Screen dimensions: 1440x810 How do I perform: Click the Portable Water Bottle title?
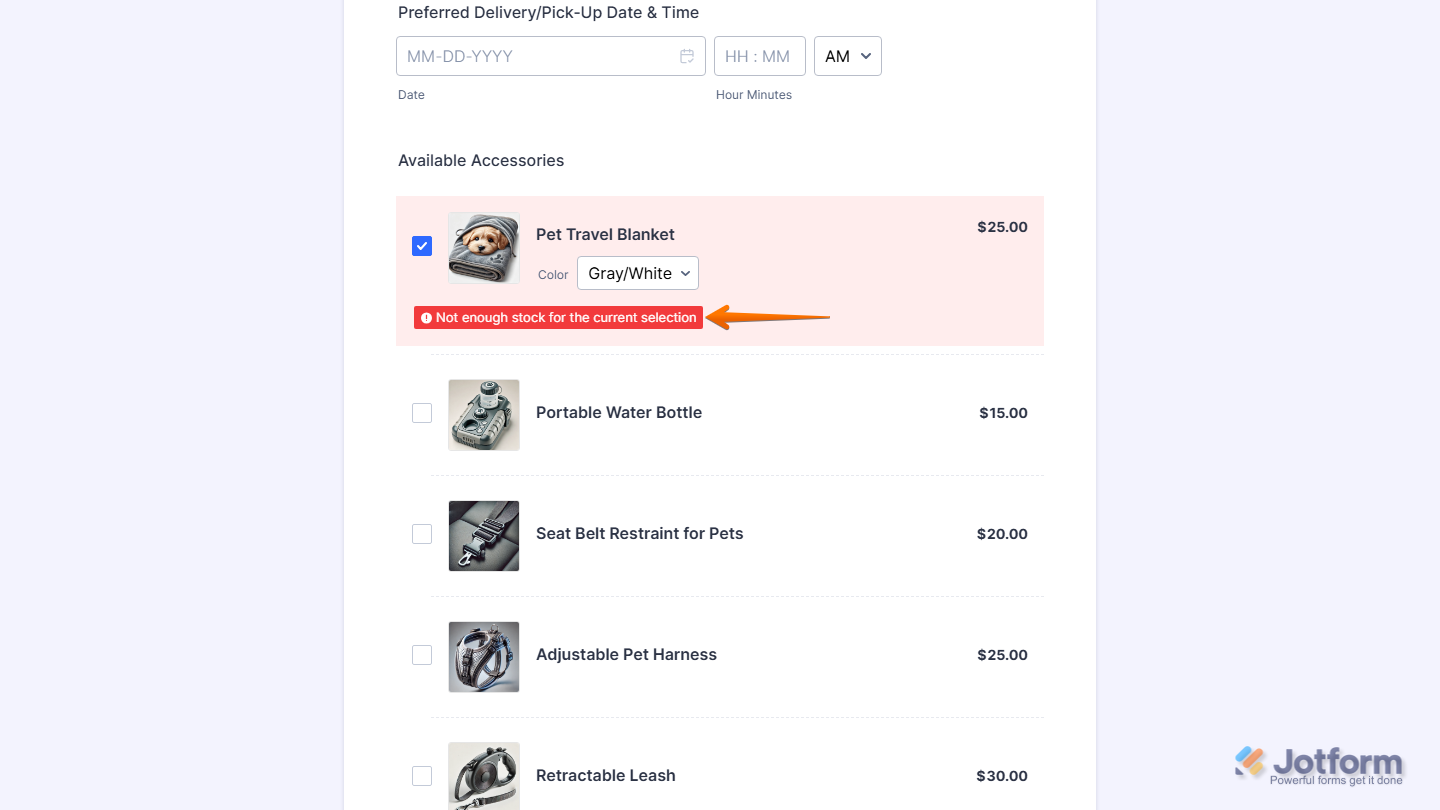click(619, 412)
